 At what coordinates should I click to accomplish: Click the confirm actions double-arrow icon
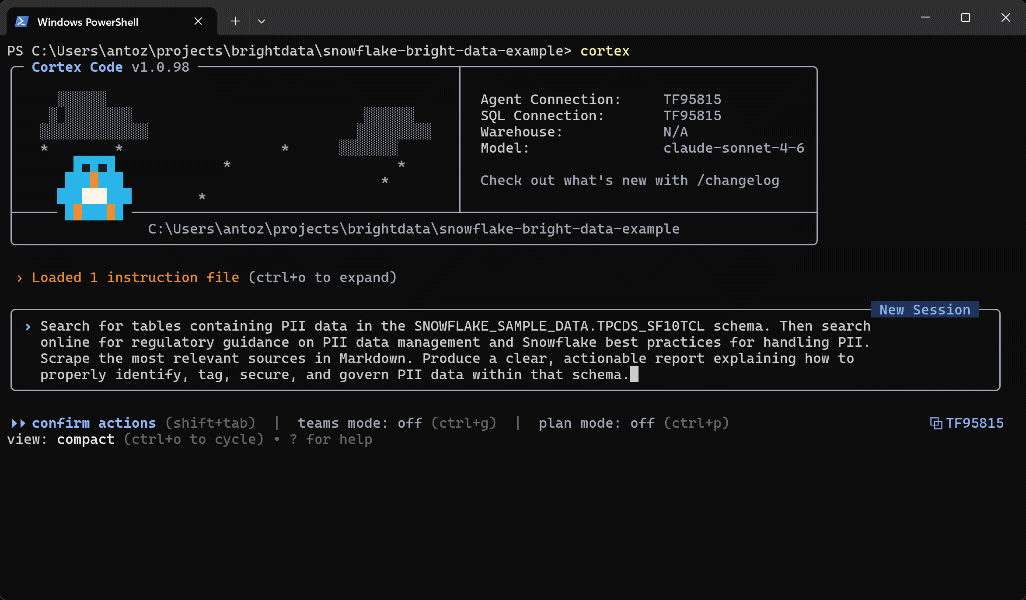[18, 423]
